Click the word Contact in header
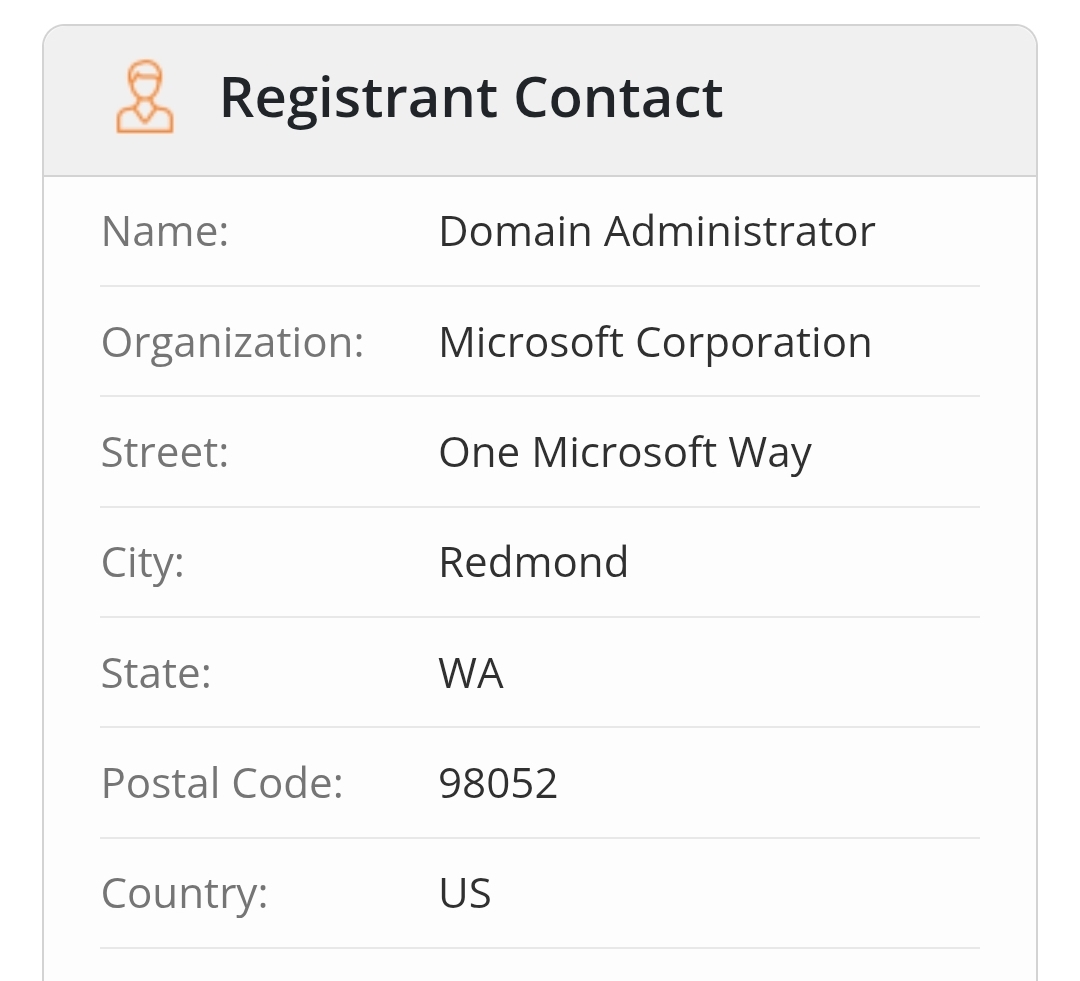The width and height of the screenshot is (1080, 981). pos(618,98)
